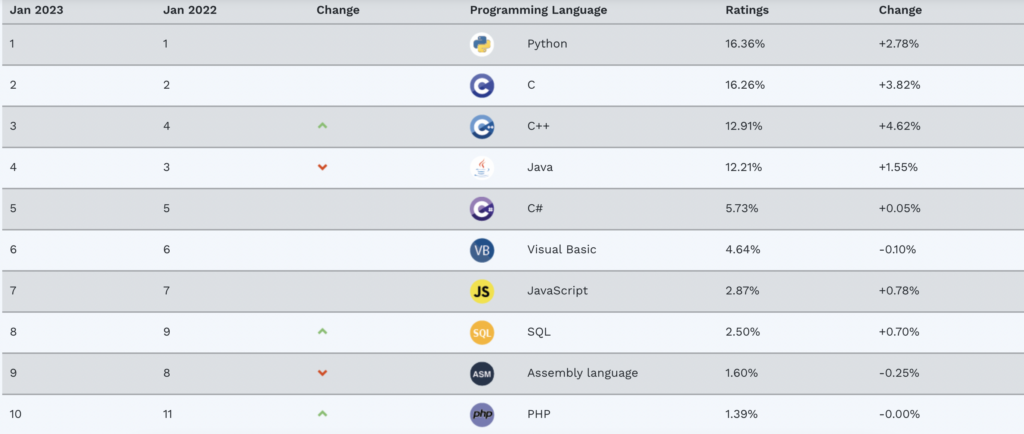Click the Python language name text
This screenshot has width=1024, height=434.
coord(546,45)
